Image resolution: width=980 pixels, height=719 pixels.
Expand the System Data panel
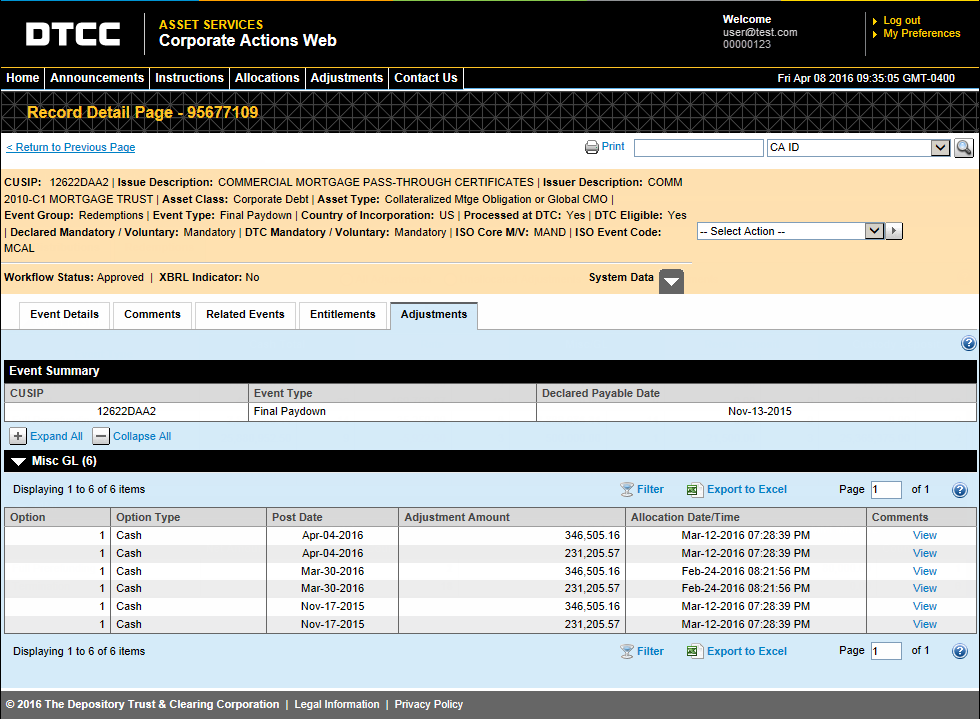672,281
